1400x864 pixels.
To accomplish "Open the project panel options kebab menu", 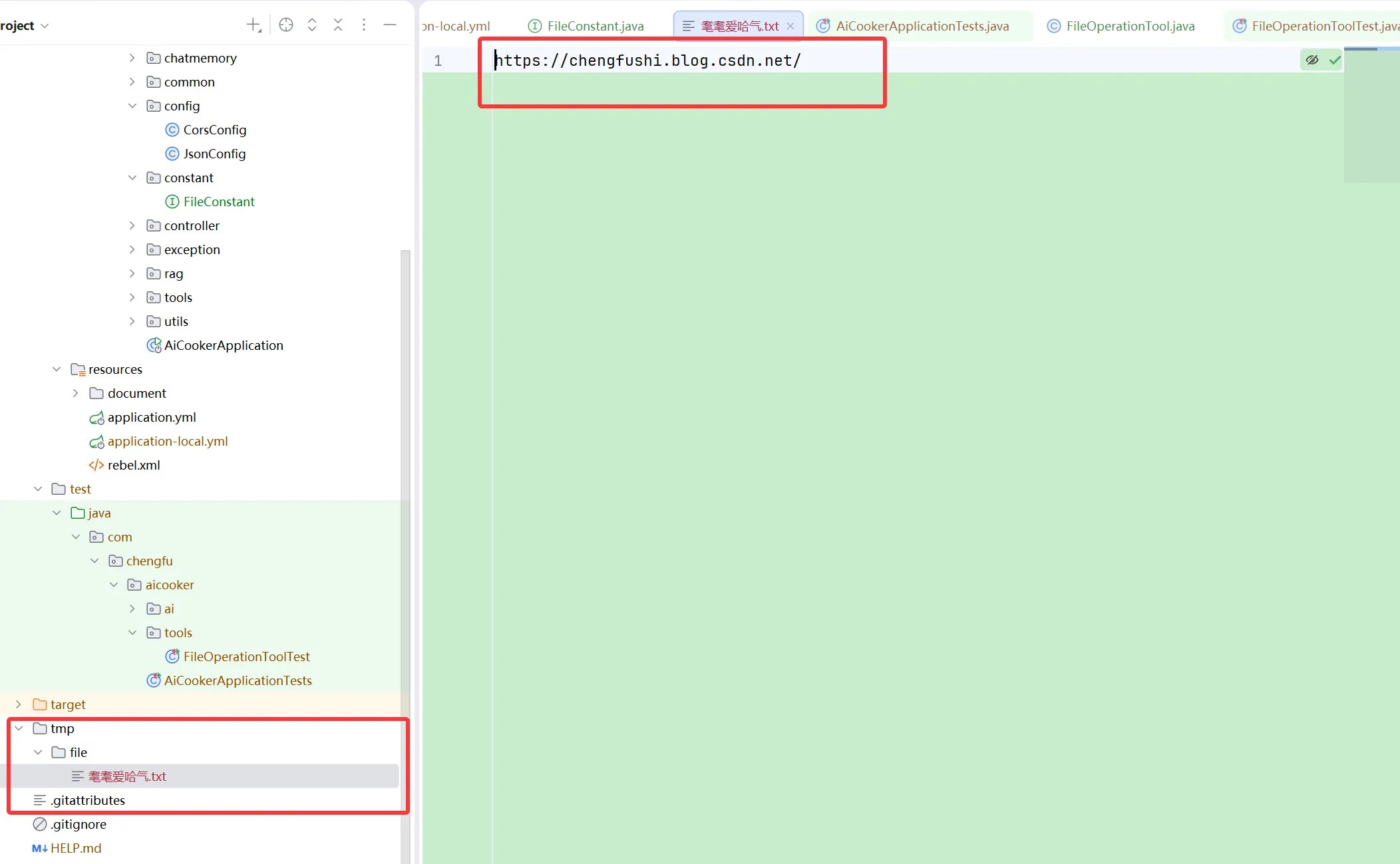I will tap(364, 25).
